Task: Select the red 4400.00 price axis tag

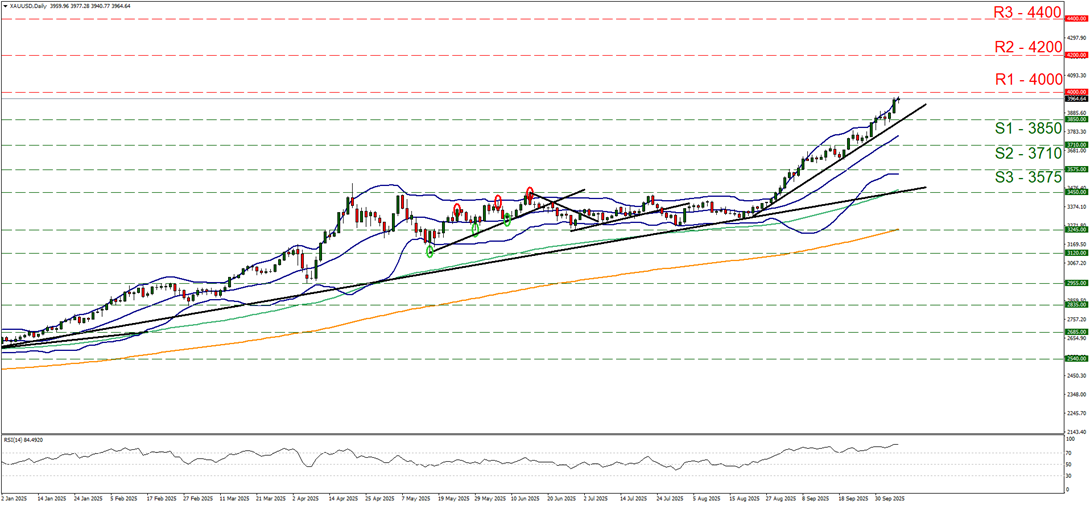Action: [x=1076, y=18]
